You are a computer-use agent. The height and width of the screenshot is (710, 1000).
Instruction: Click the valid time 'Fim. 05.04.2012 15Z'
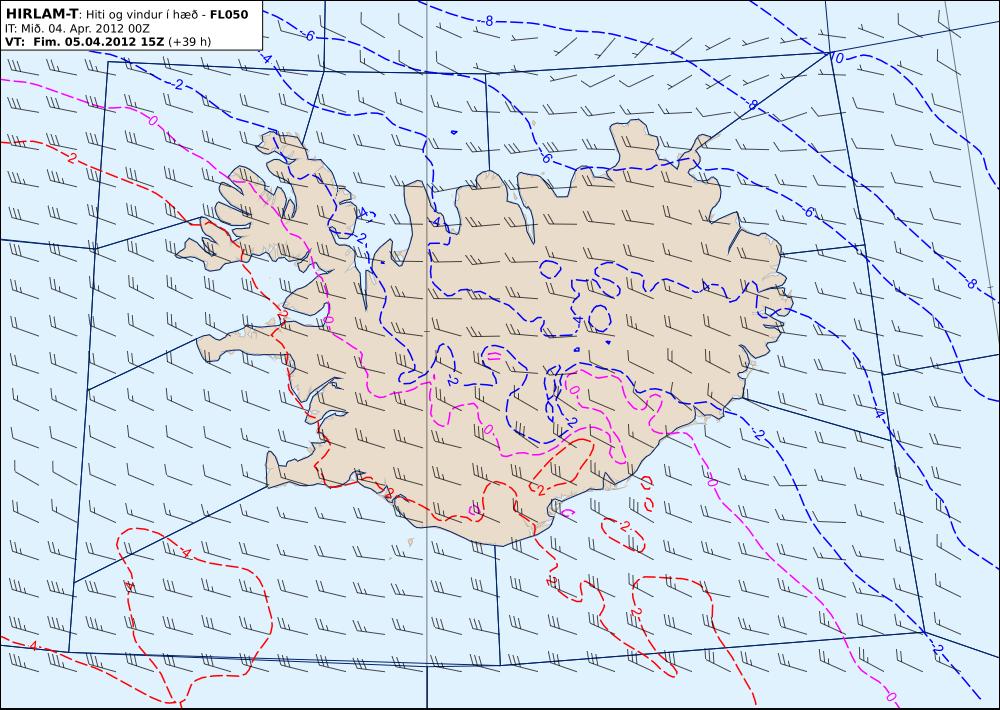coord(98,42)
